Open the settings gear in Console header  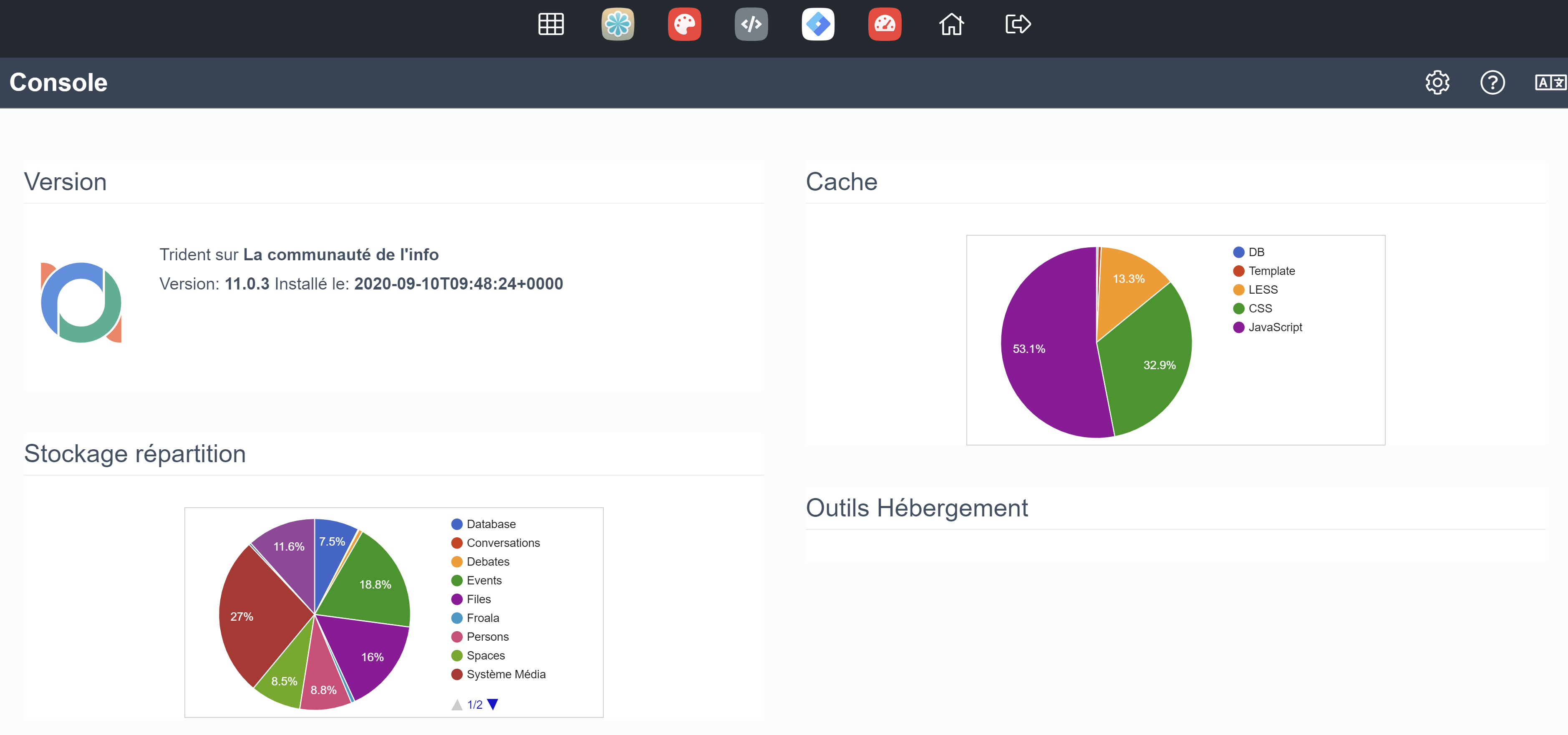[x=1437, y=82]
